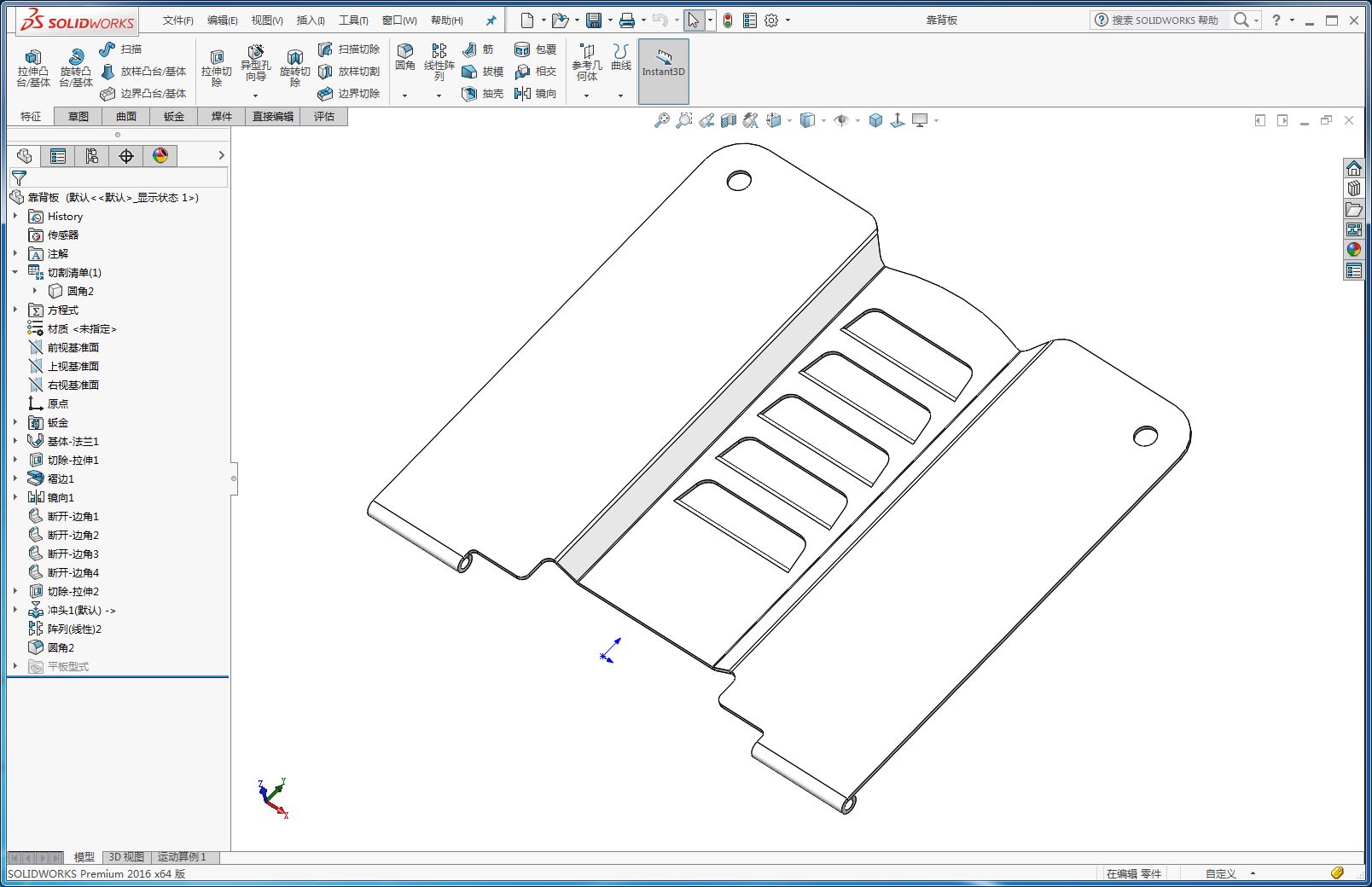Expand the 基体-法兰1 feature node
The image size is (1372, 887).
tap(15, 442)
